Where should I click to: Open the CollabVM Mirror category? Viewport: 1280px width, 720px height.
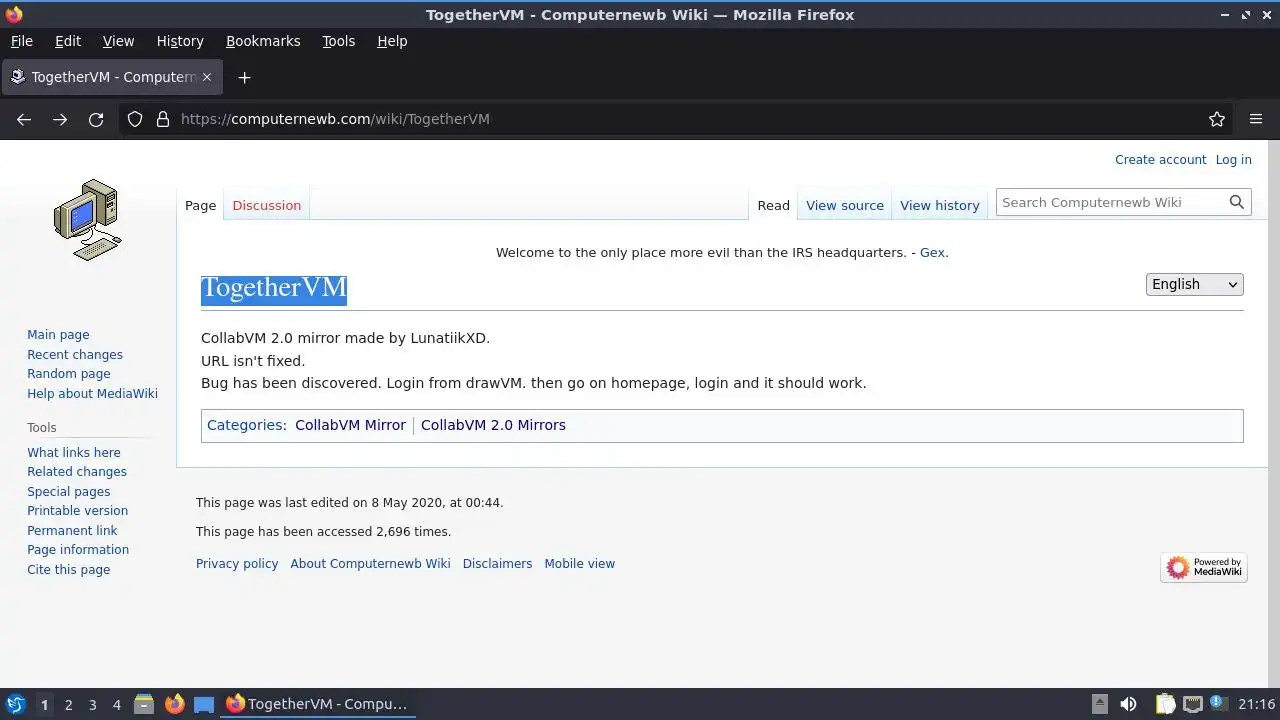pyautogui.click(x=350, y=425)
